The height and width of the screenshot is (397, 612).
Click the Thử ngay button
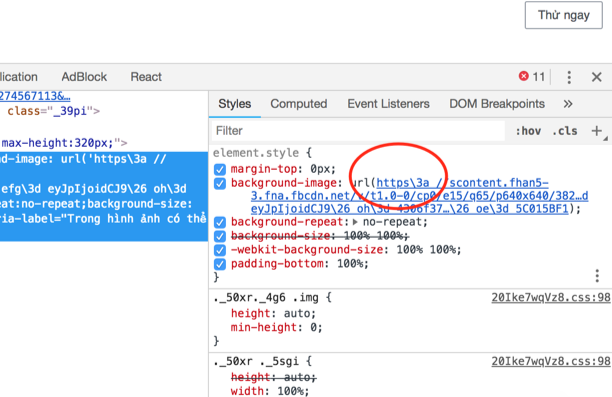(x=564, y=15)
